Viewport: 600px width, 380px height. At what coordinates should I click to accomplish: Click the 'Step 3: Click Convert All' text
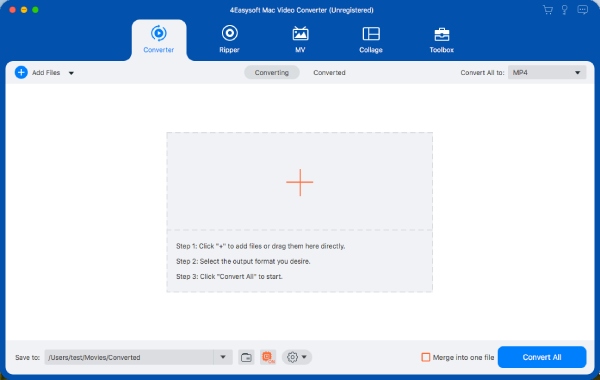pyautogui.click(x=229, y=276)
